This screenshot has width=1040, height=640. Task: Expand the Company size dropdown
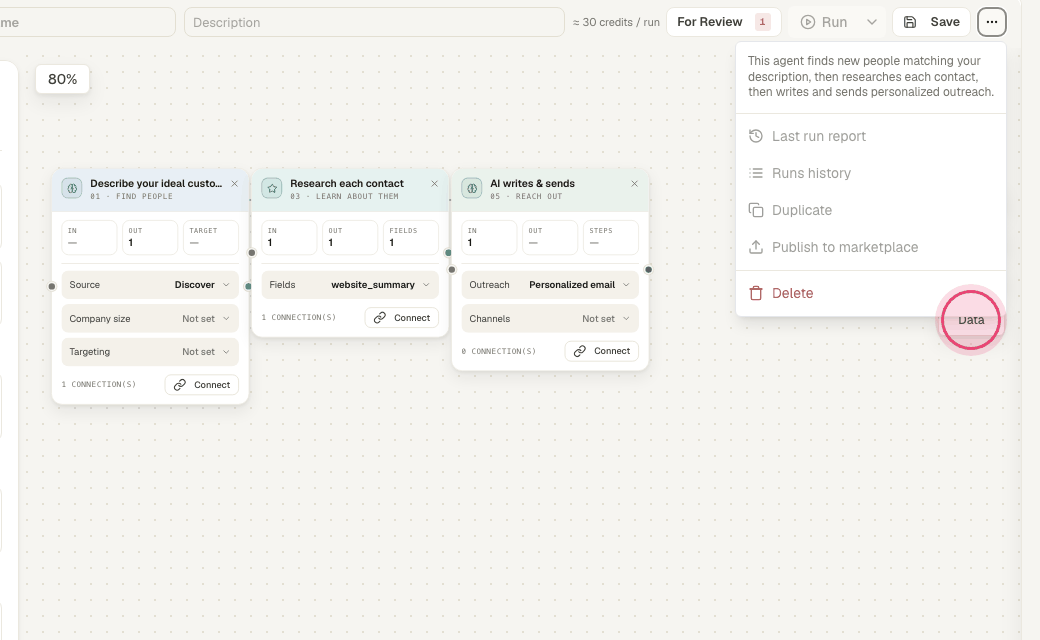click(150, 318)
